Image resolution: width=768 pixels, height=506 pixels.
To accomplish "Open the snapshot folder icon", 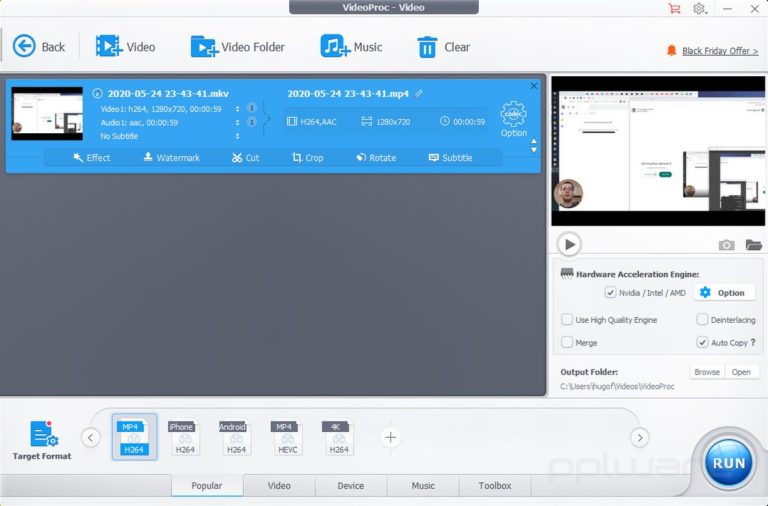I will click(x=753, y=244).
